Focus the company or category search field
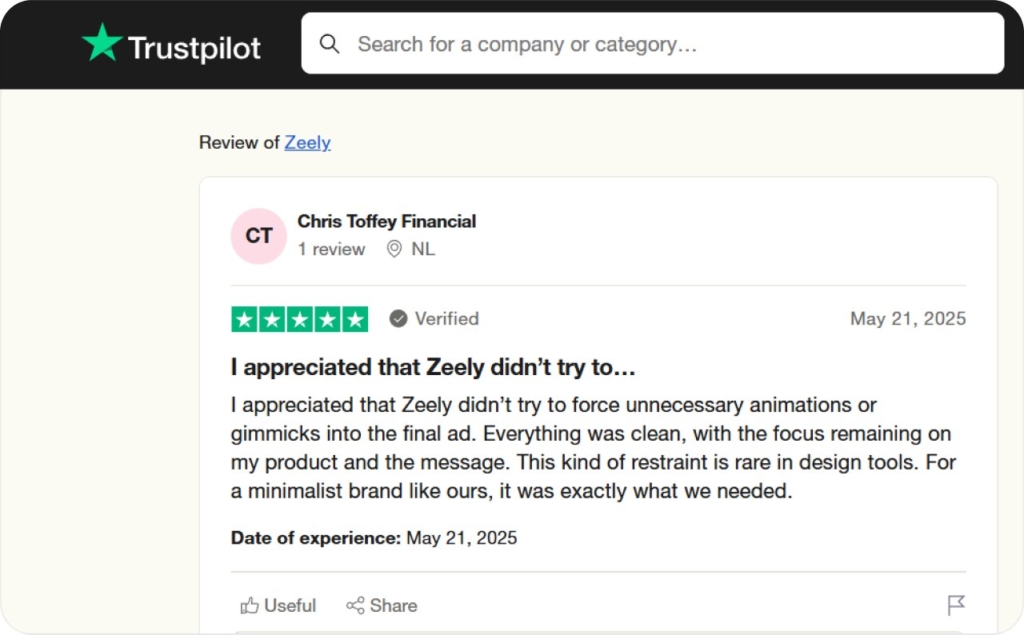 click(x=660, y=44)
